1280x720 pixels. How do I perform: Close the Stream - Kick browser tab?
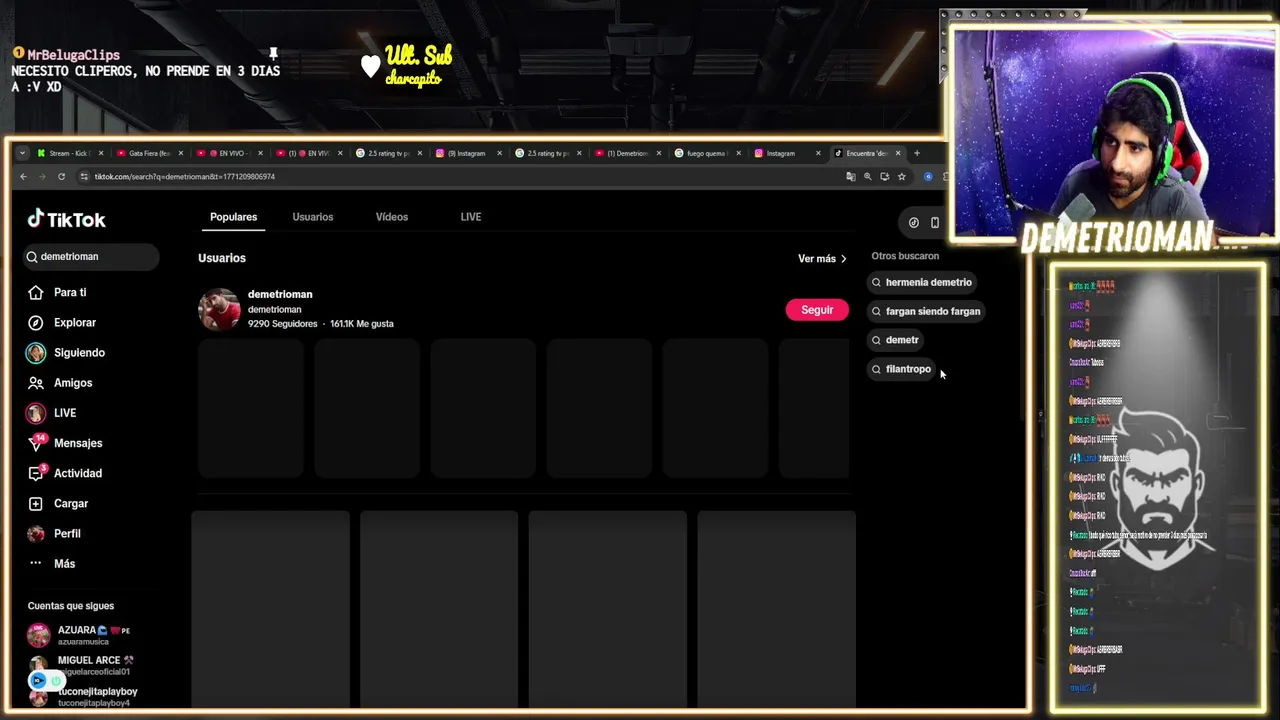(101, 153)
